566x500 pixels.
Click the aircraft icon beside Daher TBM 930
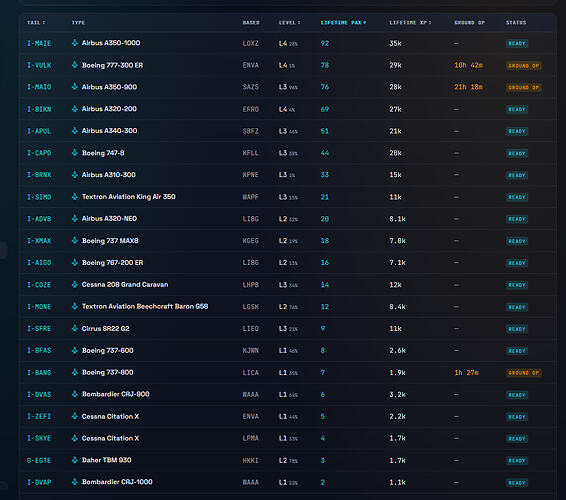point(75,460)
